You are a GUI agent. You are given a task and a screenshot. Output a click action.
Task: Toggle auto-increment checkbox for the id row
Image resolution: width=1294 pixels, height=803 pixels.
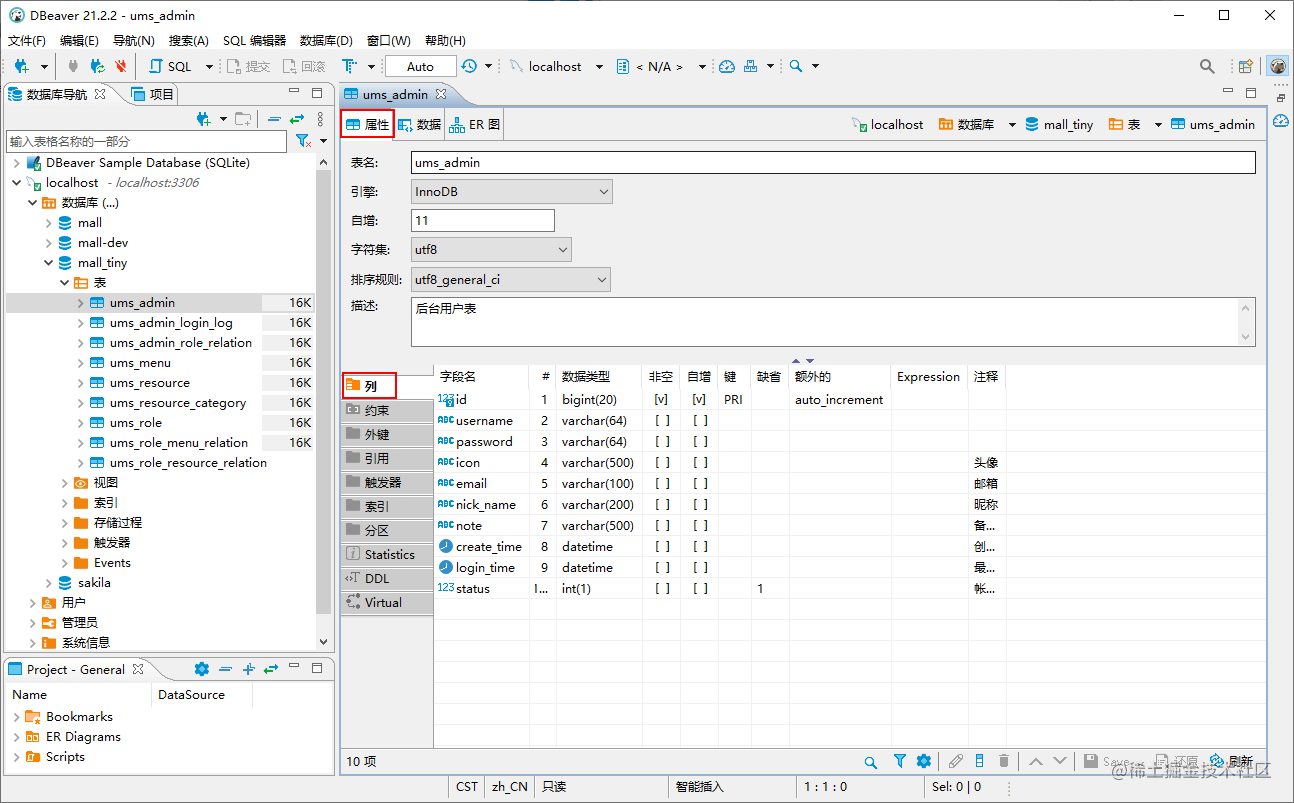[x=699, y=400]
